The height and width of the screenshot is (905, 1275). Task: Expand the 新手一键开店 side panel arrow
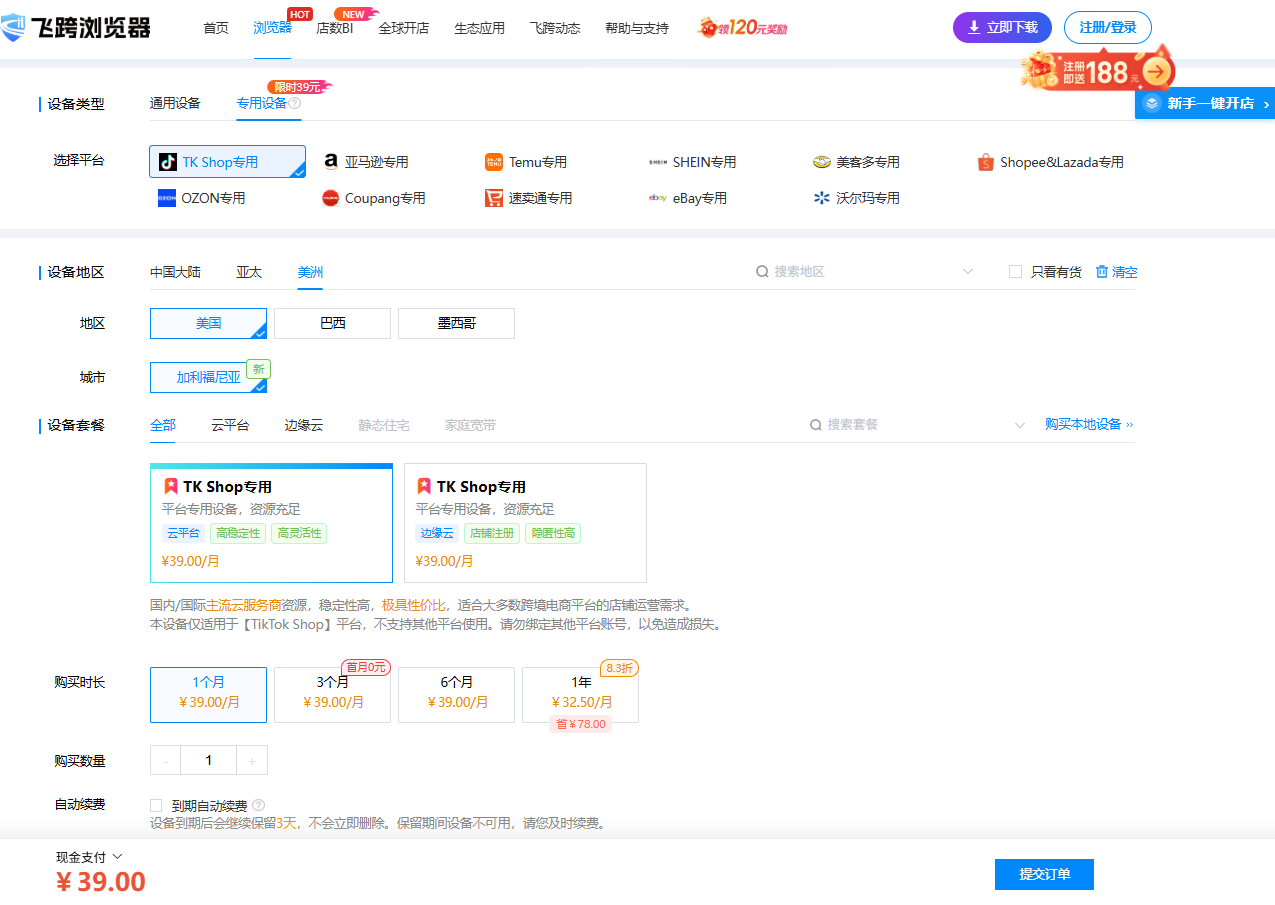coord(1267,104)
